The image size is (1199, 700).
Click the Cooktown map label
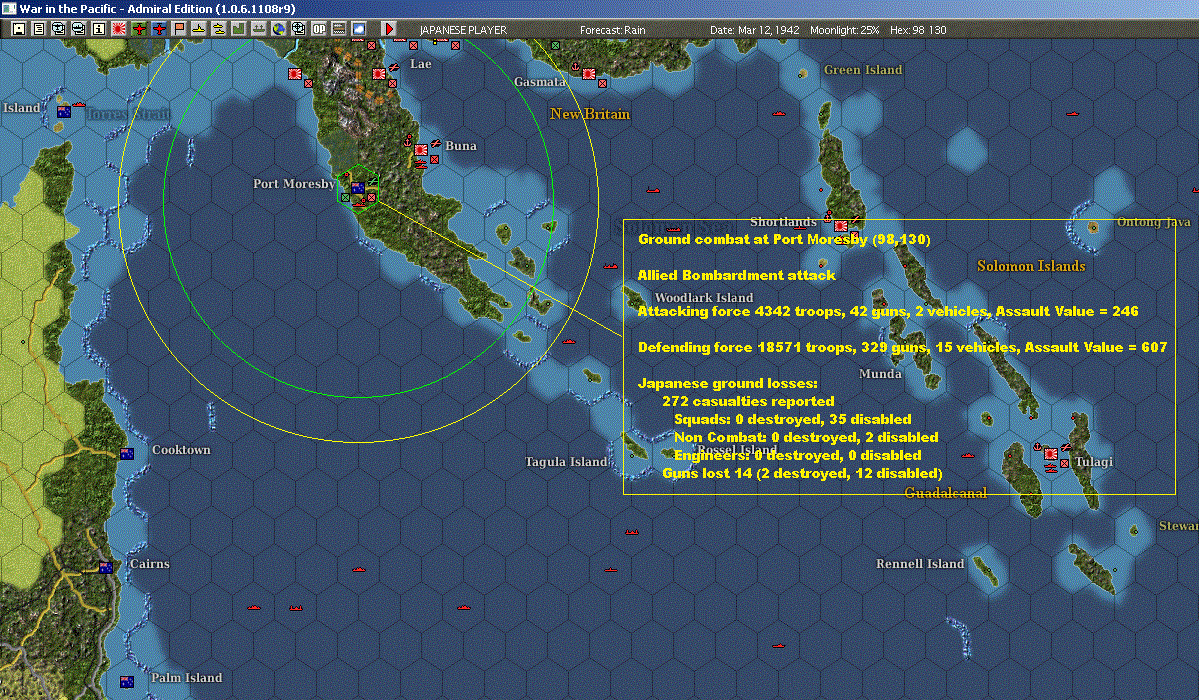pos(181,450)
